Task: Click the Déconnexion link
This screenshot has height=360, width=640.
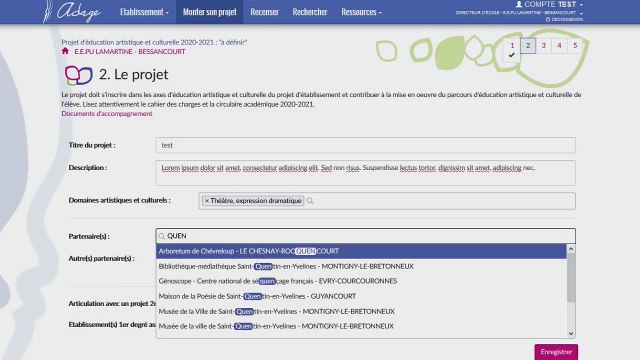Action: click(x=567, y=19)
